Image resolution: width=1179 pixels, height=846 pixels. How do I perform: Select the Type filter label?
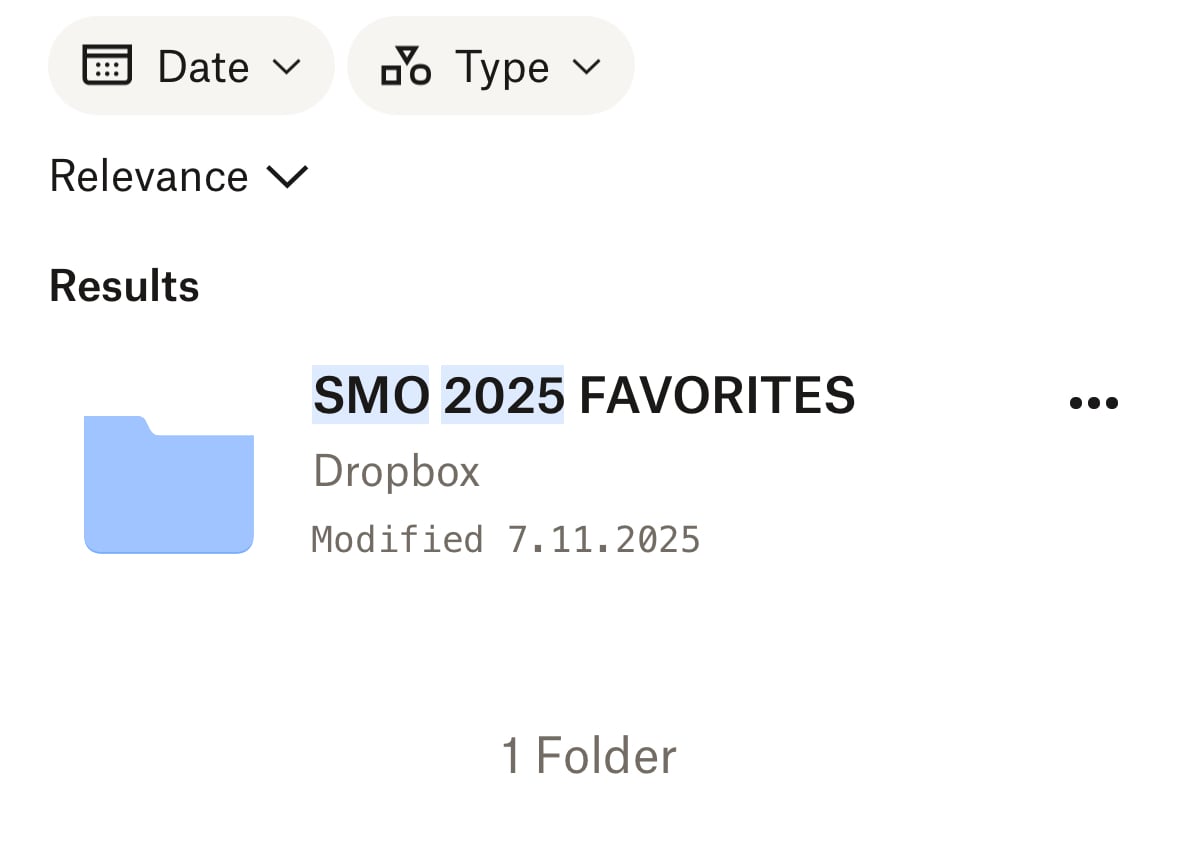pyautogui.click(x=501, y=67)
